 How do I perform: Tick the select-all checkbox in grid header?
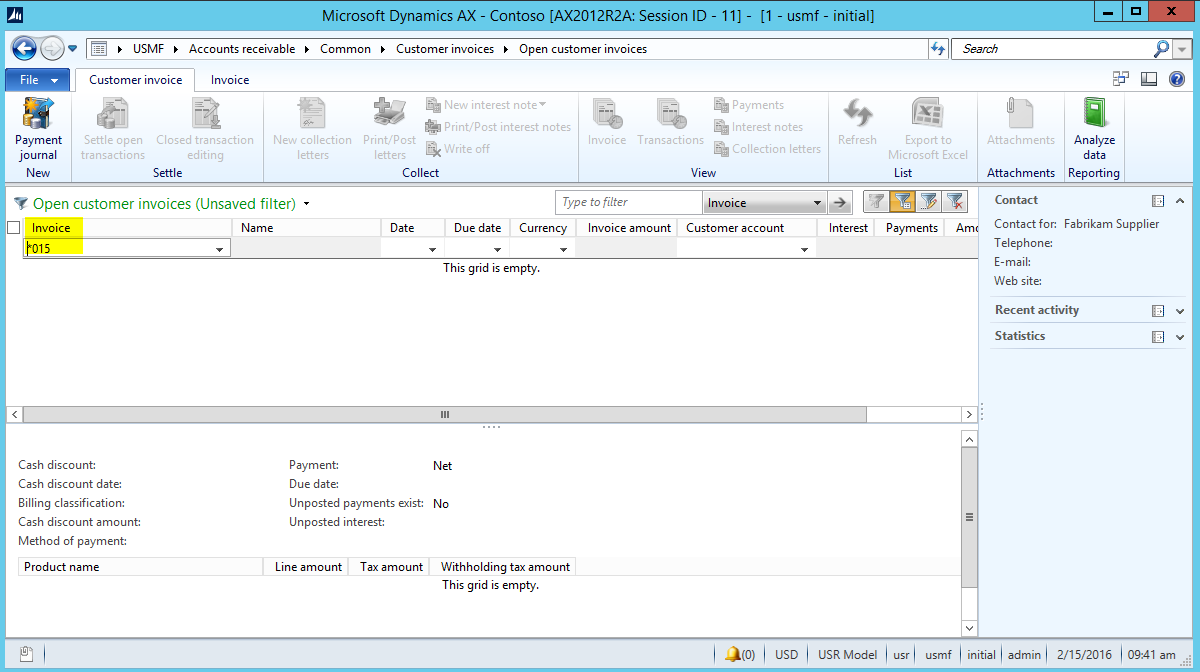click(14, 228)
